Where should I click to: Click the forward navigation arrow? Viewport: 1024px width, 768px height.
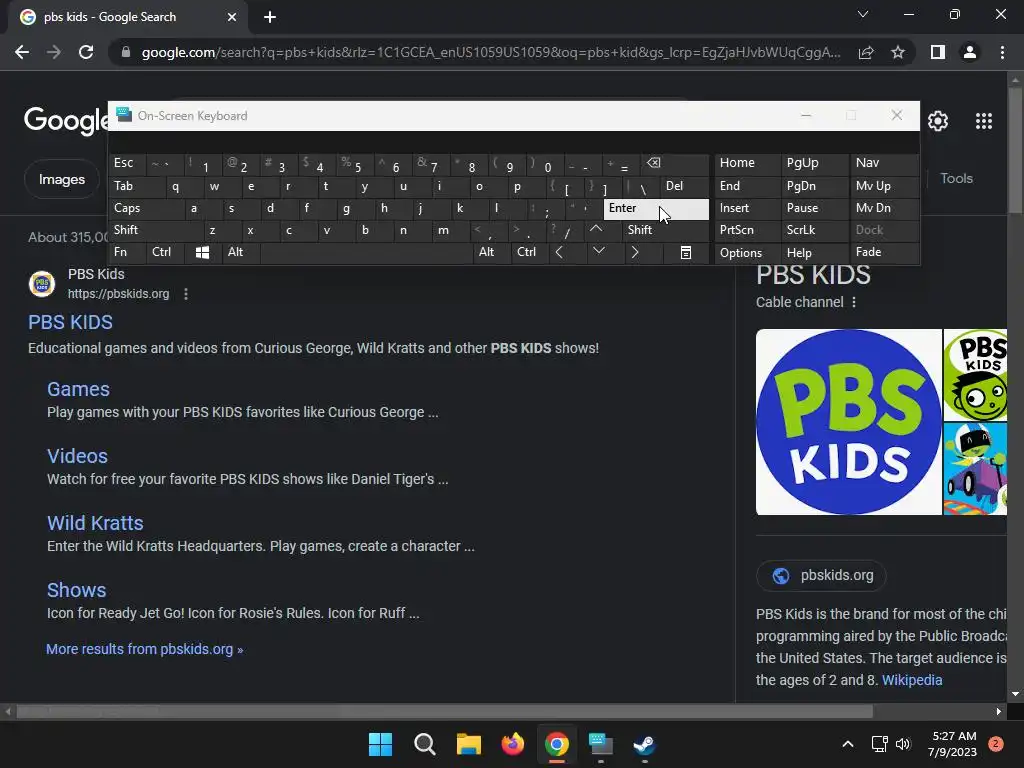click(x=54, y=52)
